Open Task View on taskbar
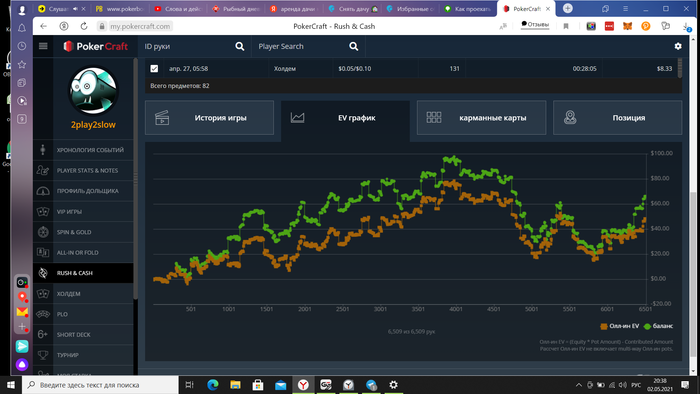Viewport: 700px width, 394px height. 189,385
